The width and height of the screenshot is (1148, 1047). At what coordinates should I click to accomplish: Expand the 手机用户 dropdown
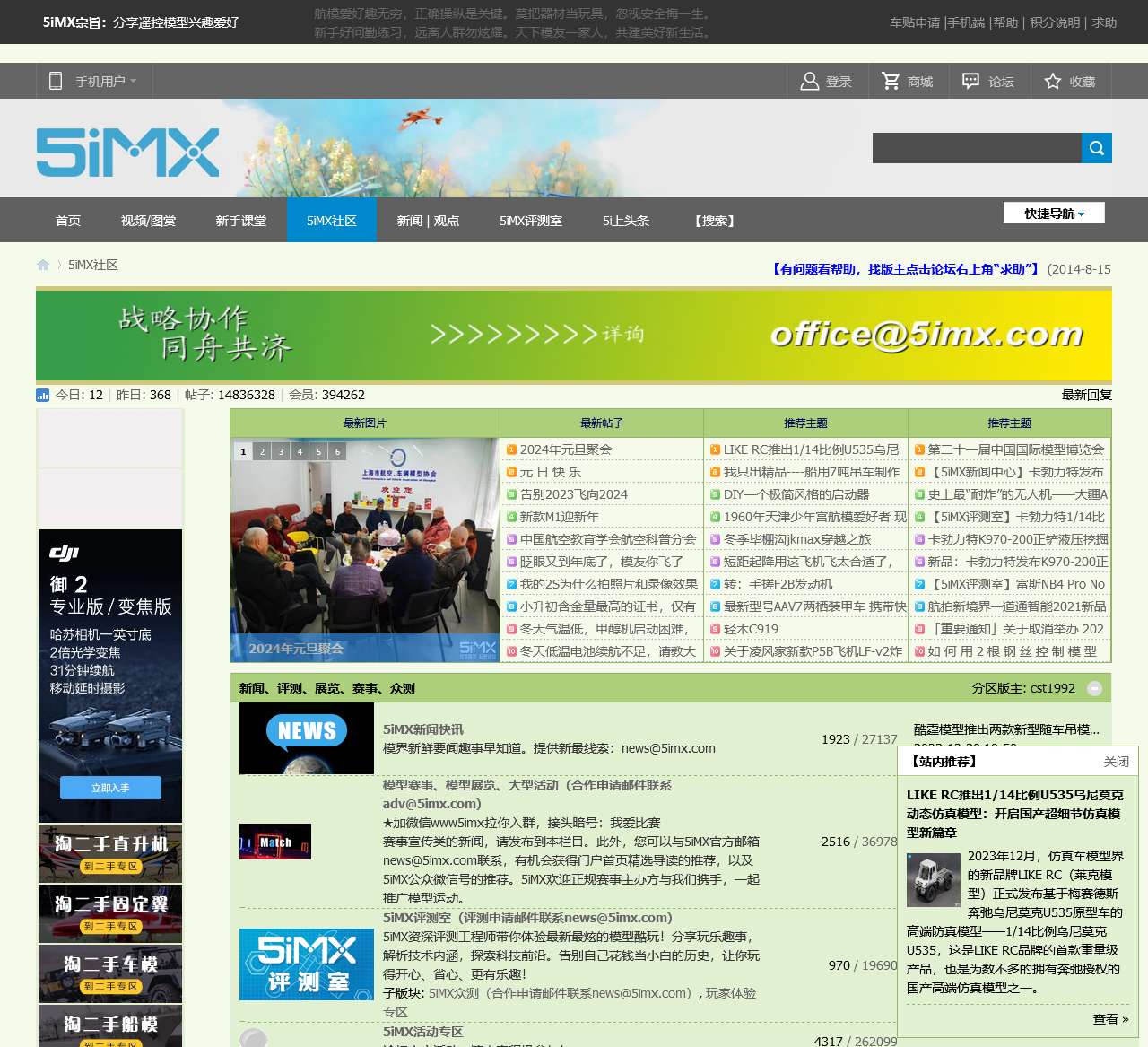[x=94, y=81]
